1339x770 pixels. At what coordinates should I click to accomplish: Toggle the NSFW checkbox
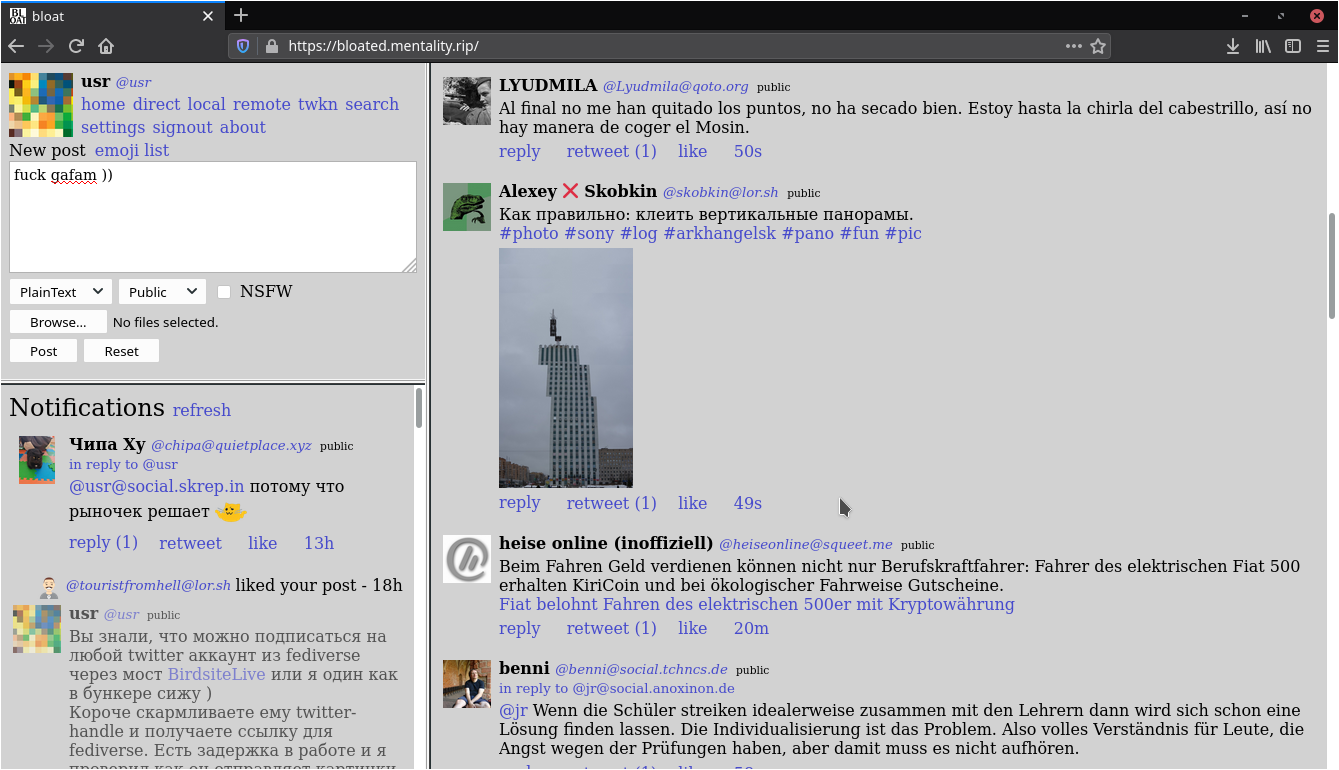(x=224, y=292)
